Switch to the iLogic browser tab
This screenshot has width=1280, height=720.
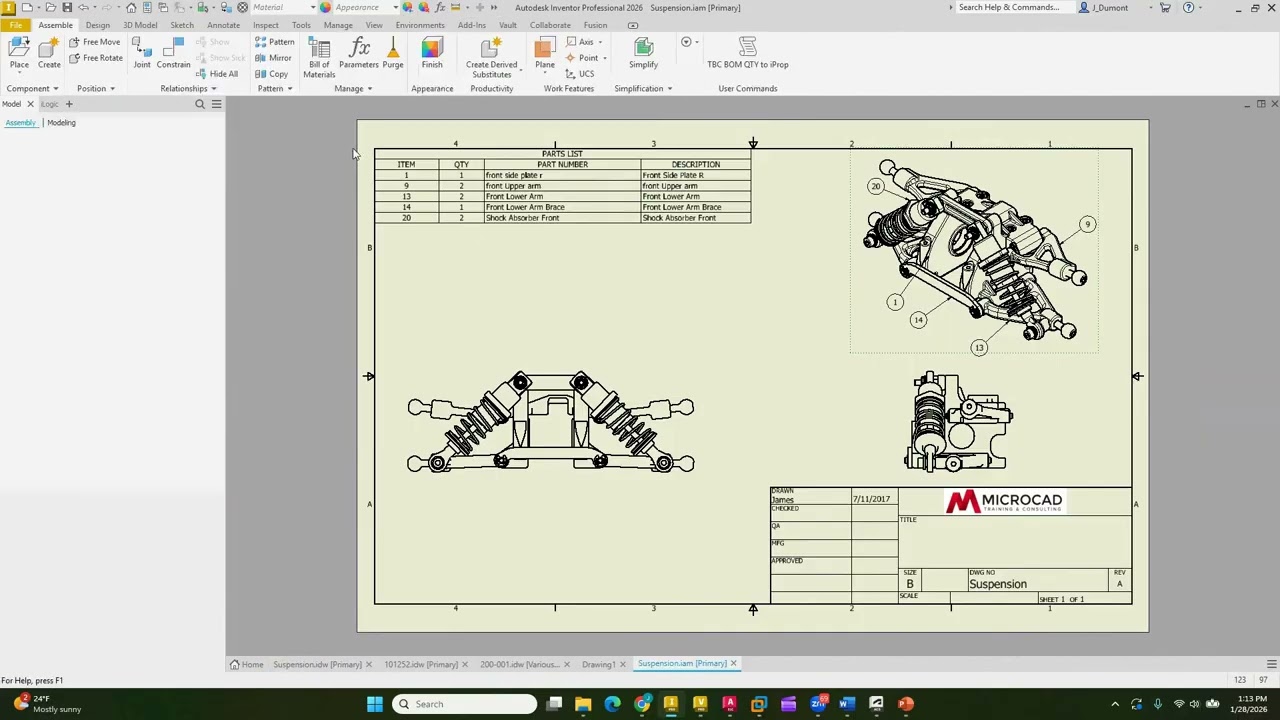pos(49,104)
